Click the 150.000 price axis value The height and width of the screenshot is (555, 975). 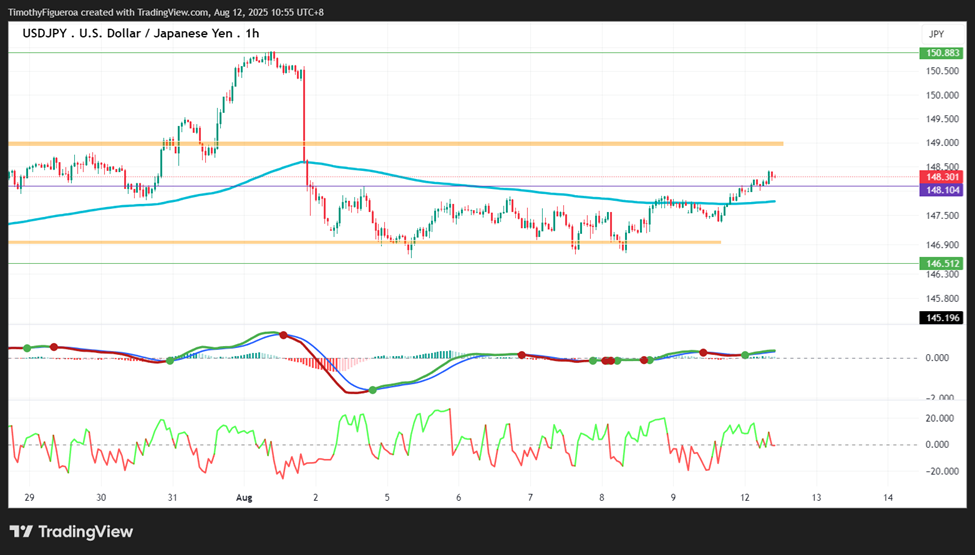pyautogui.click(x=943, y=95)
